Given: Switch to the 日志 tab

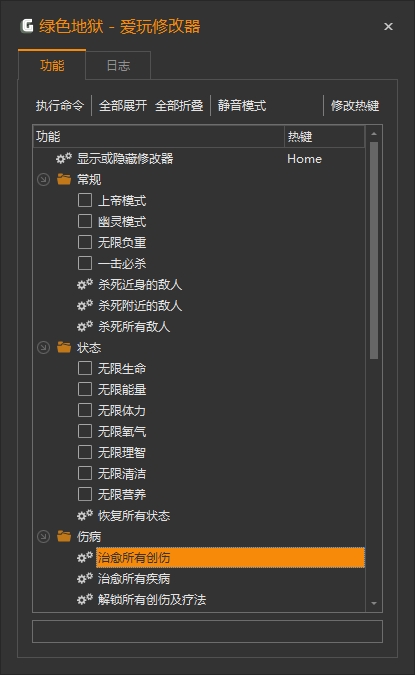Looking at the screenshot, I should click(118, 65).
